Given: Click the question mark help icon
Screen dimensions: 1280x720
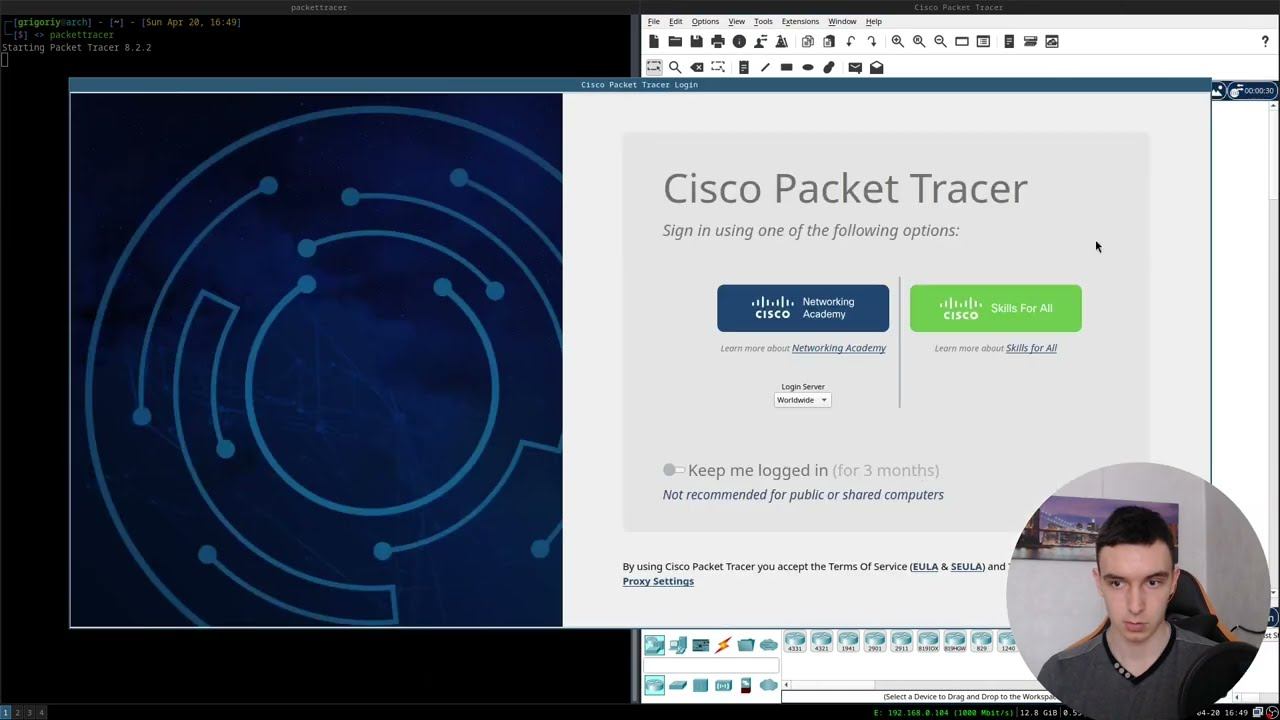Looking at the screenshot, I should [1265, 41].
